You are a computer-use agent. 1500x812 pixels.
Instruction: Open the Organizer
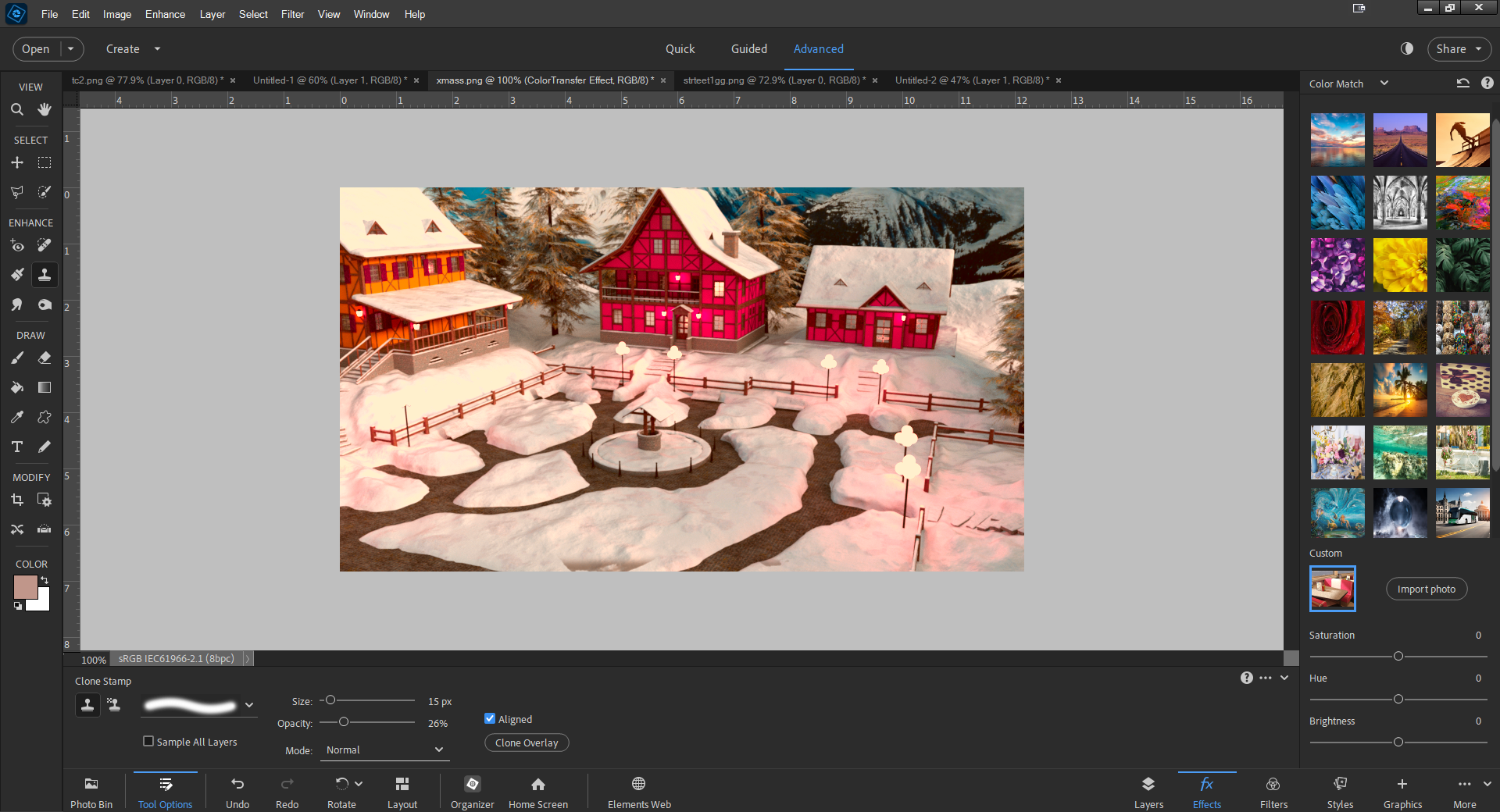tap(472, 790)
